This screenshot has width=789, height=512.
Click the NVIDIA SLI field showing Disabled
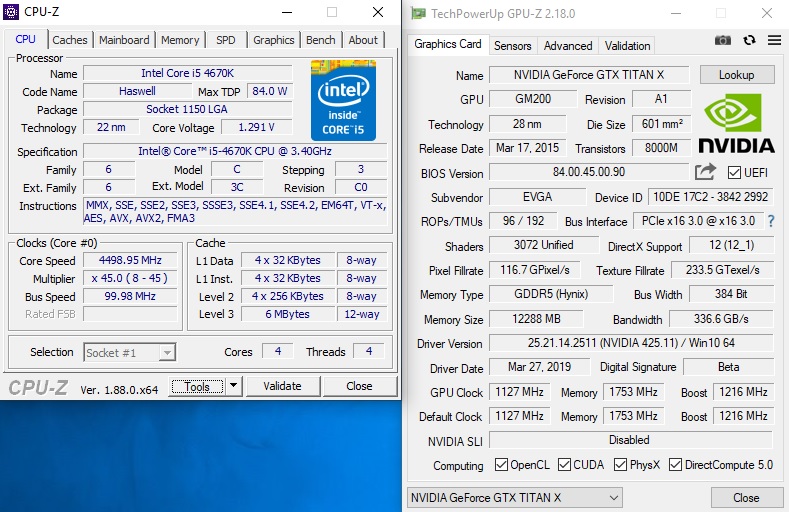[631, 440]
